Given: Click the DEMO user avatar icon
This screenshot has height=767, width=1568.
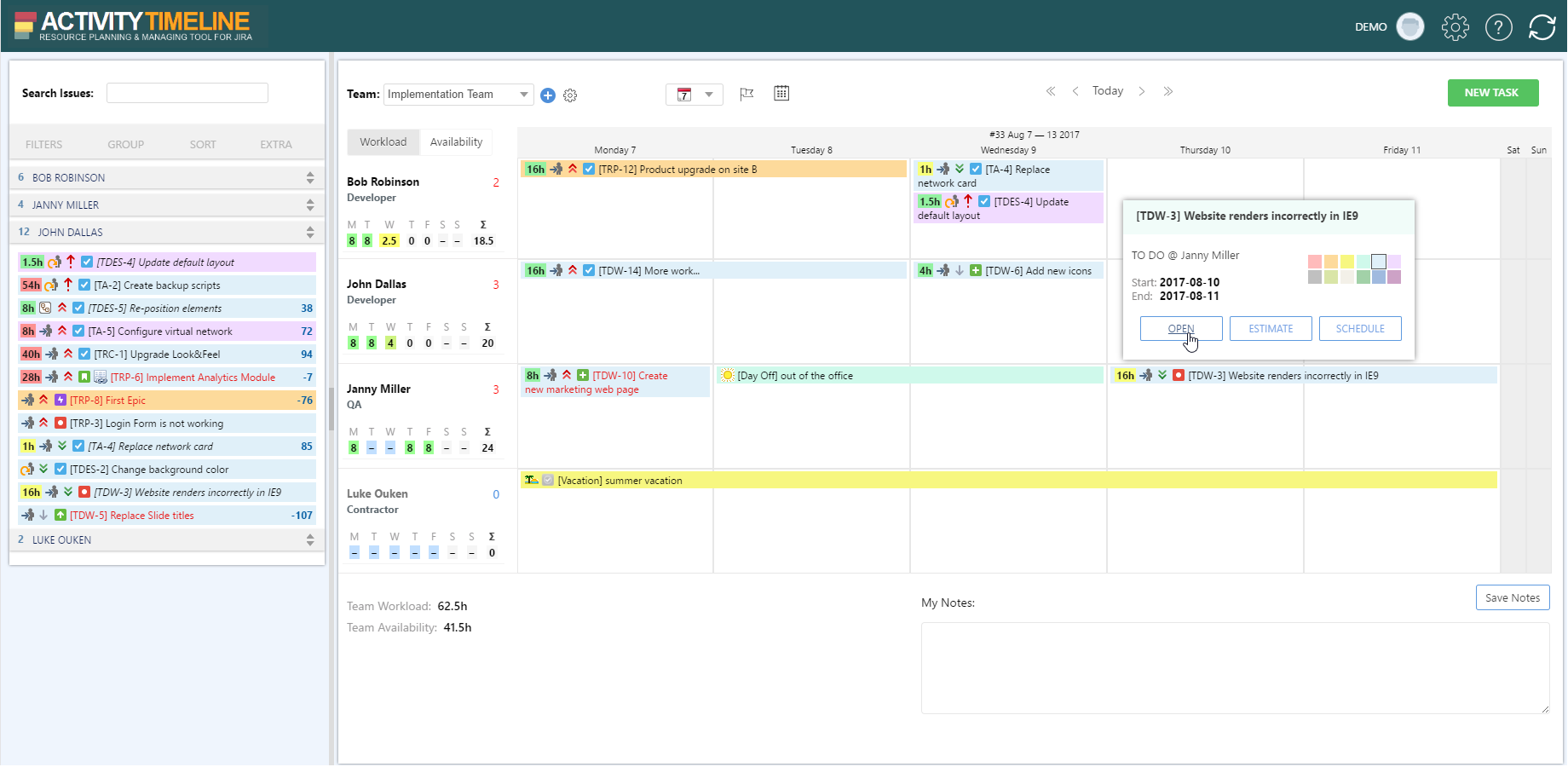Looking at the screenshot, I should coord(1410,26).
